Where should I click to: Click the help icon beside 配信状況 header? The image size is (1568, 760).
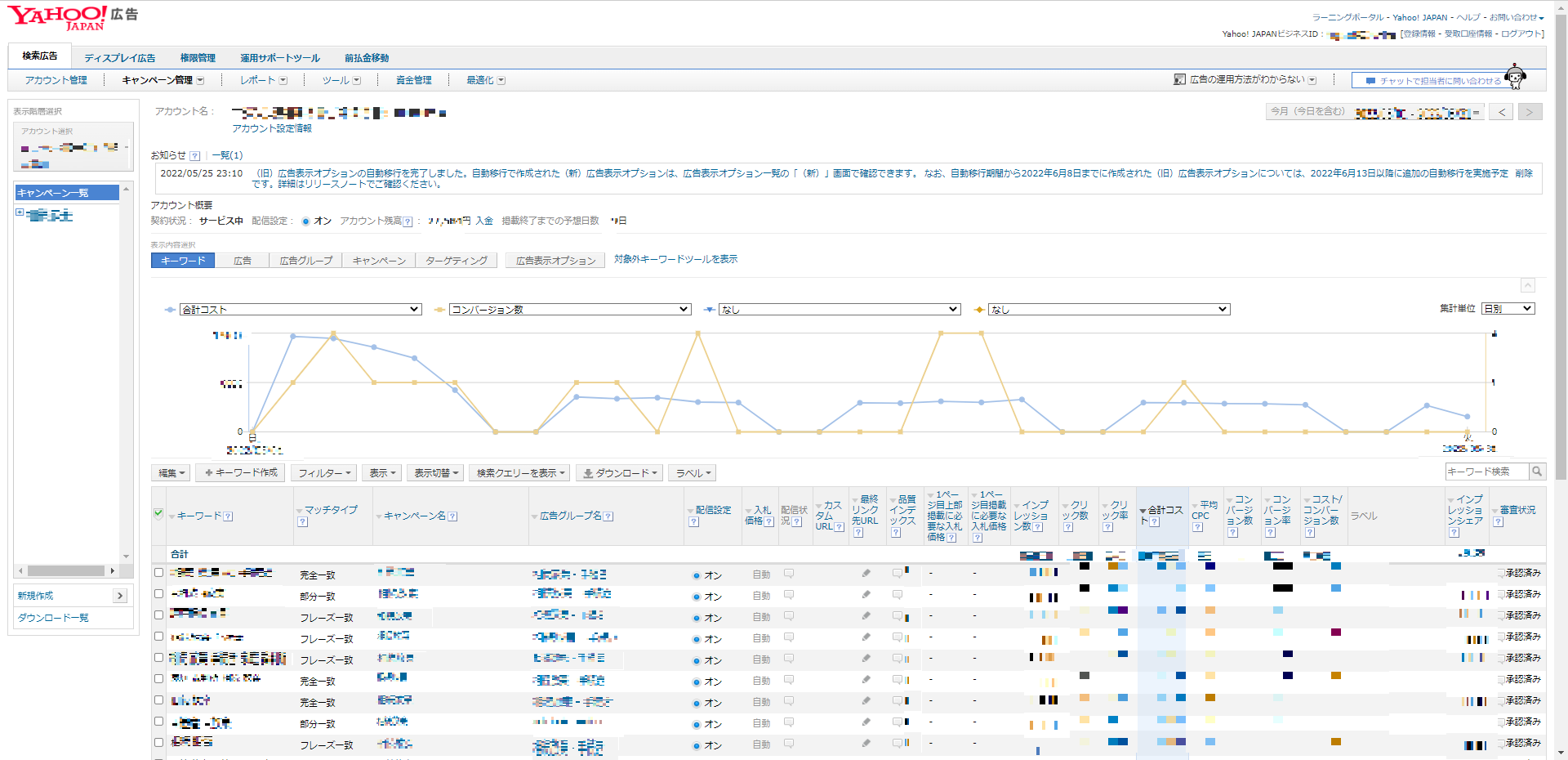[x=796, y=521]
